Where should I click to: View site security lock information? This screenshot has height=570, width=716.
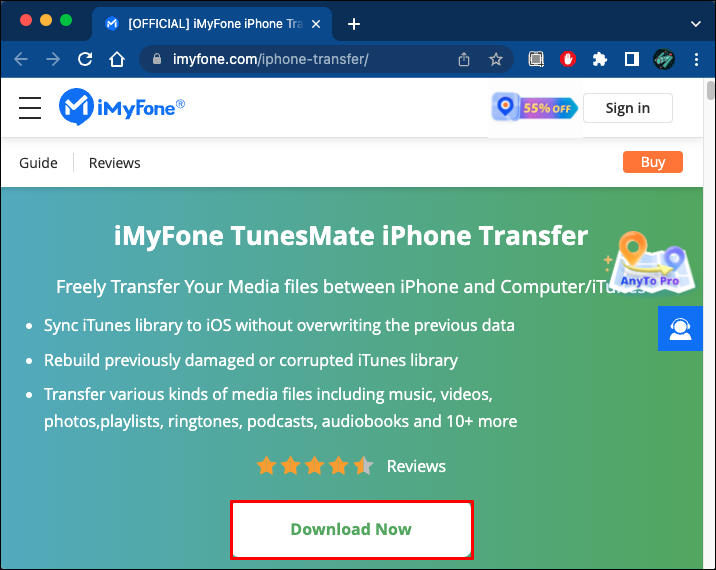[x=157, y=59]
